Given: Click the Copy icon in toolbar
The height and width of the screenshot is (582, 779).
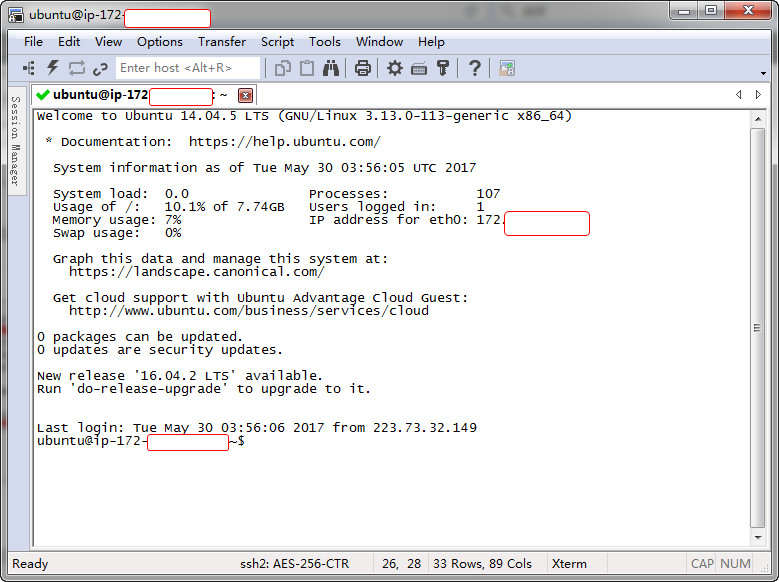Looking at the screenshot, I should pos(283,68).
